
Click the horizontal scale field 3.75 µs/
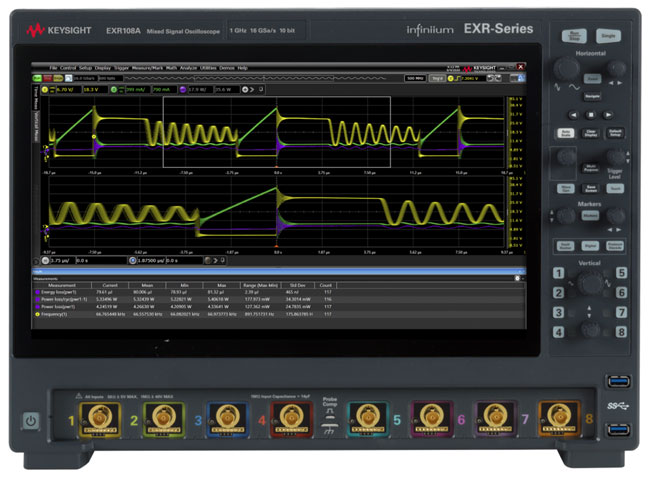click(x=63, y=260)
